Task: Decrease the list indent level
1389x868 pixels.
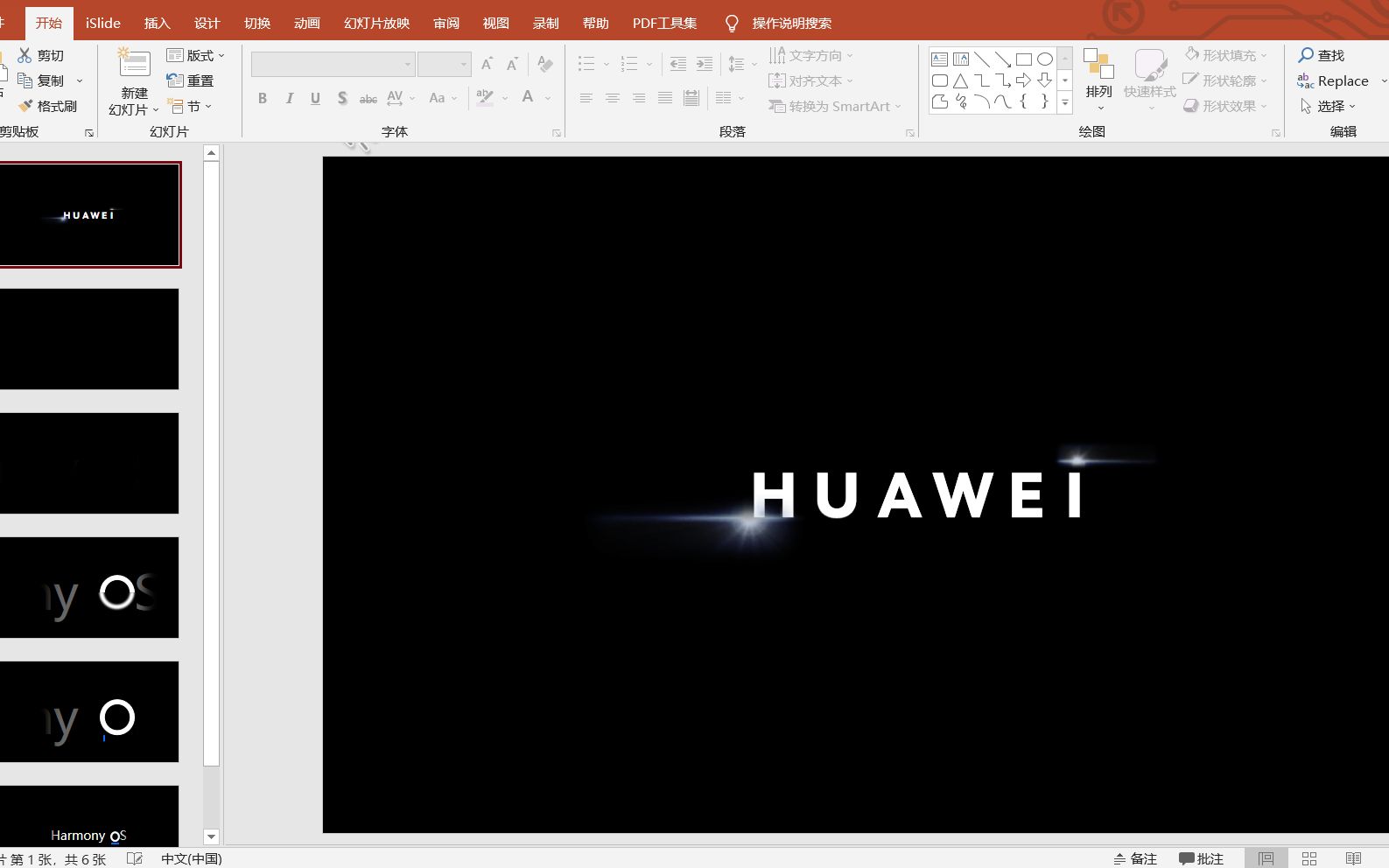Action: [678, 64]
